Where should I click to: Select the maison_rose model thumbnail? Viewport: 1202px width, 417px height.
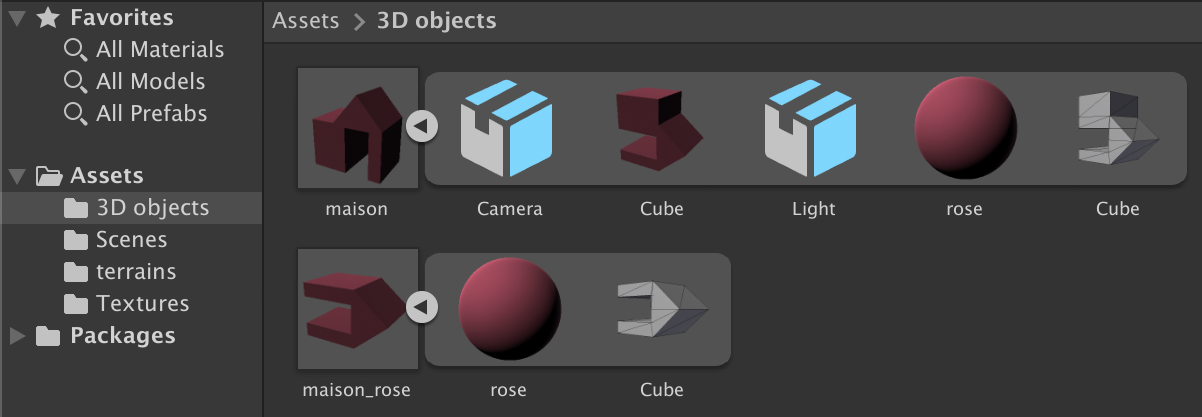point(357,309)
